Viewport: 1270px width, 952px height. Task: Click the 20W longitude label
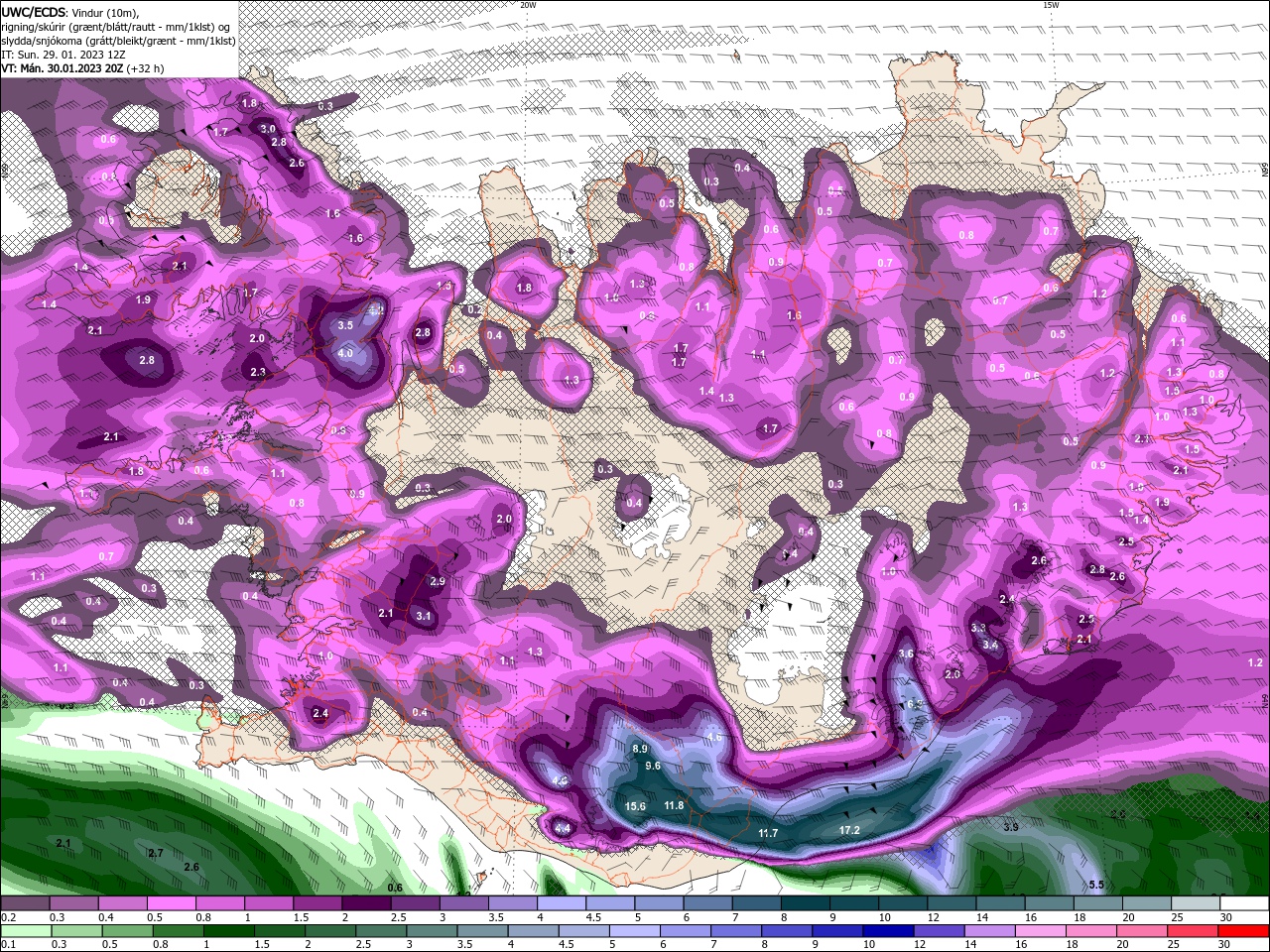click(x=528, y=5)
